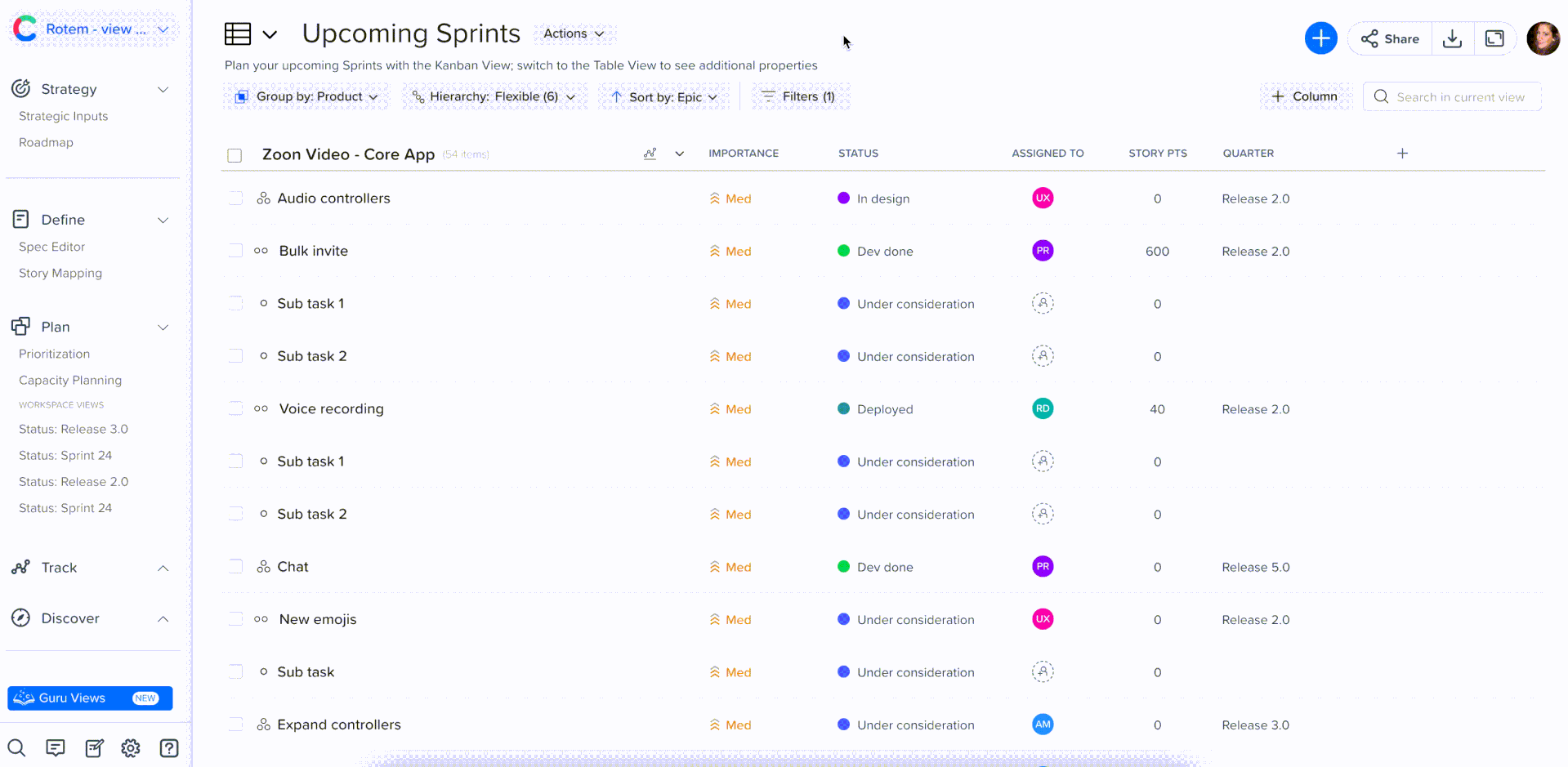Viewport: 1568px width, 767px height.
Task: Assign a user to Sub task row
Action: click(1043, 671)
